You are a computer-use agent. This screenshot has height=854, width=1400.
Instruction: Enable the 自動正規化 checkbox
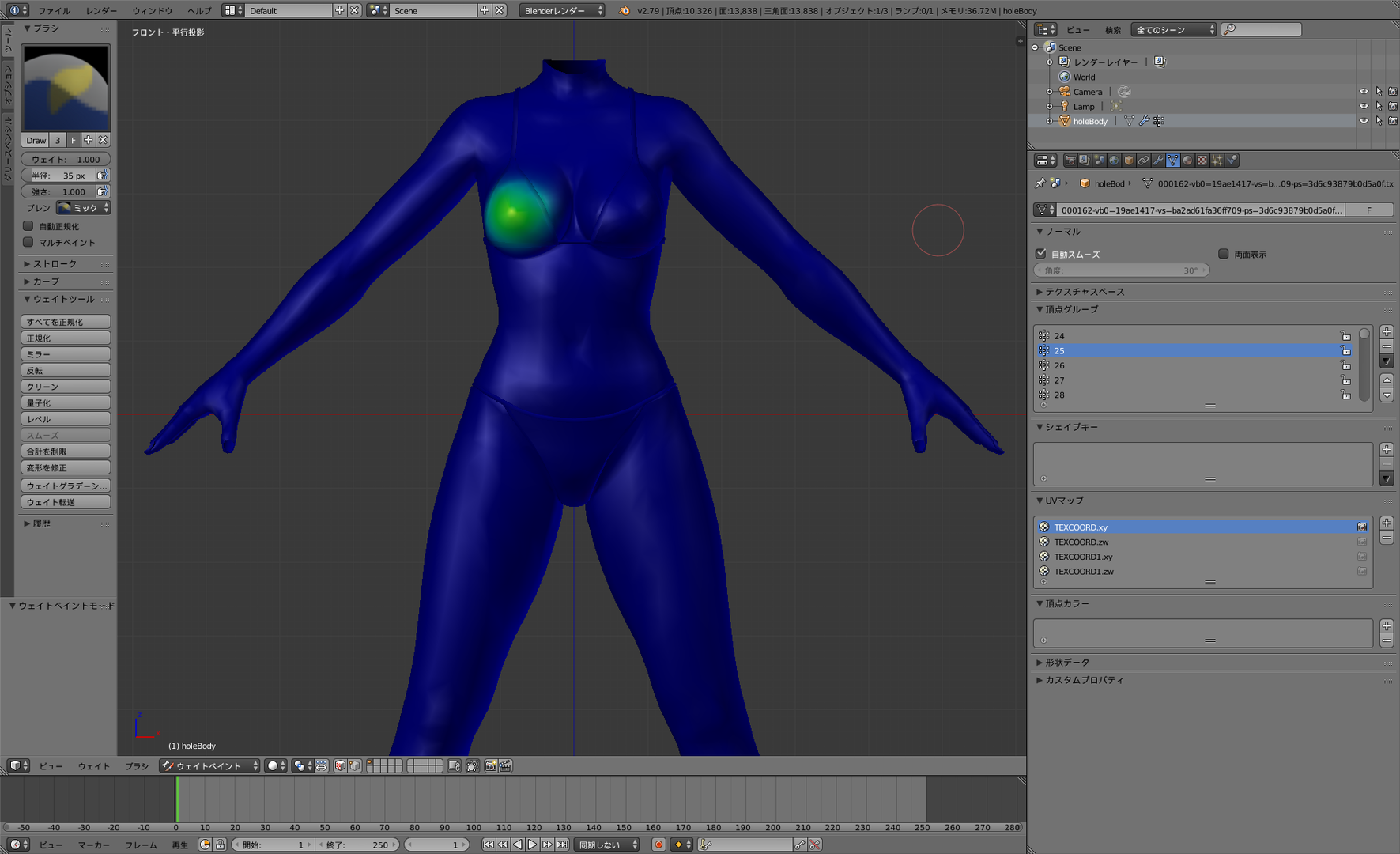(x=28, y=226)
